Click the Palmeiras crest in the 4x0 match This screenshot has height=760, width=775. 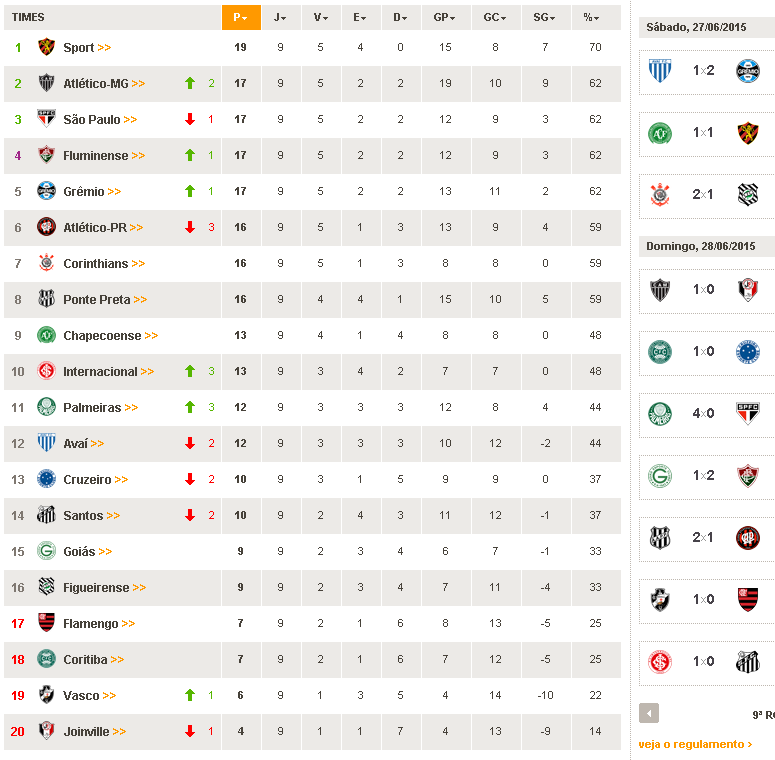660,413
